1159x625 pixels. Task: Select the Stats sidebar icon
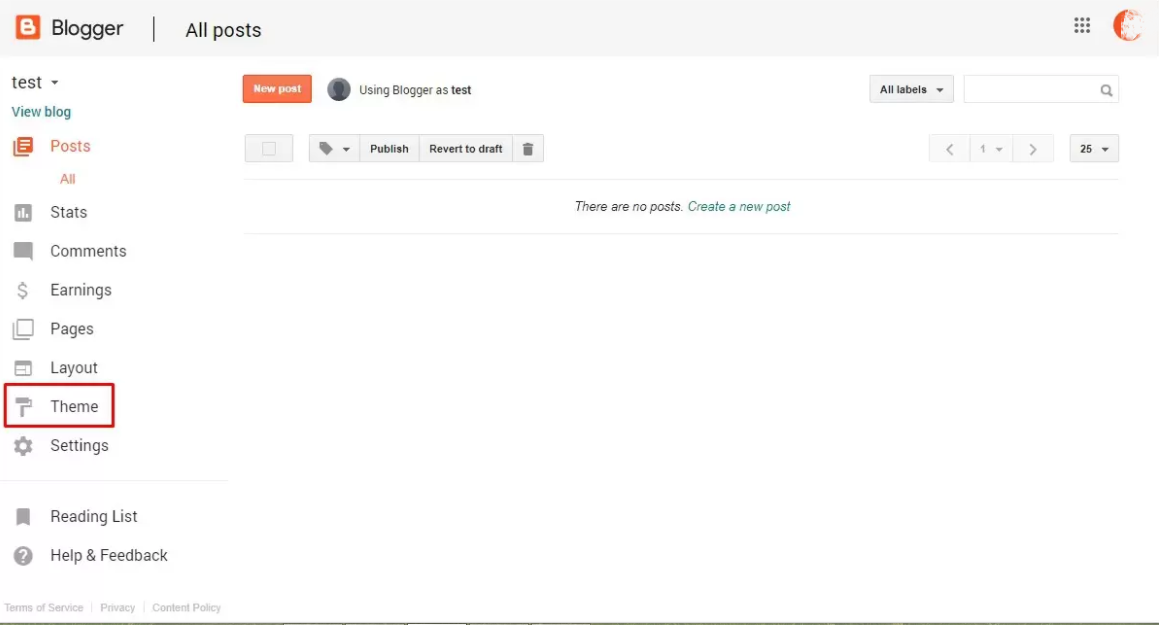(22, 212)
